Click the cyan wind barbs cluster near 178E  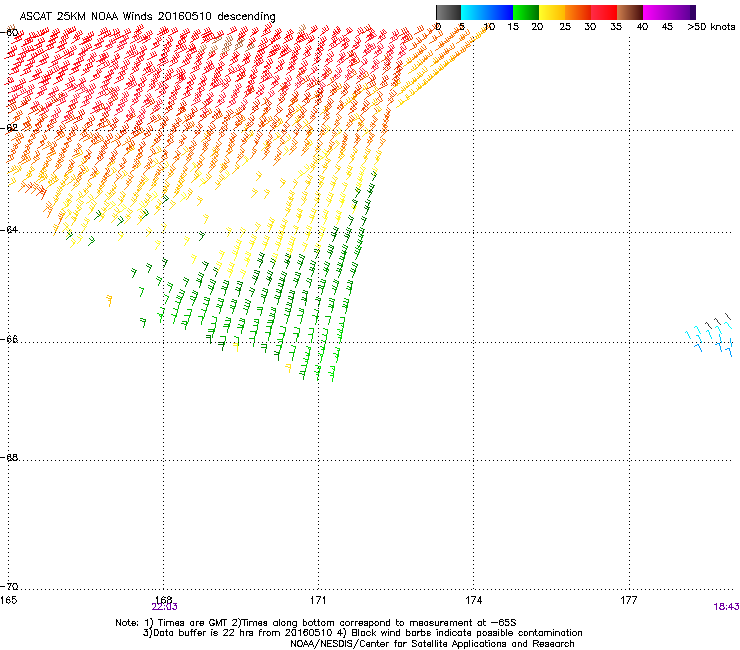[709, 334]
